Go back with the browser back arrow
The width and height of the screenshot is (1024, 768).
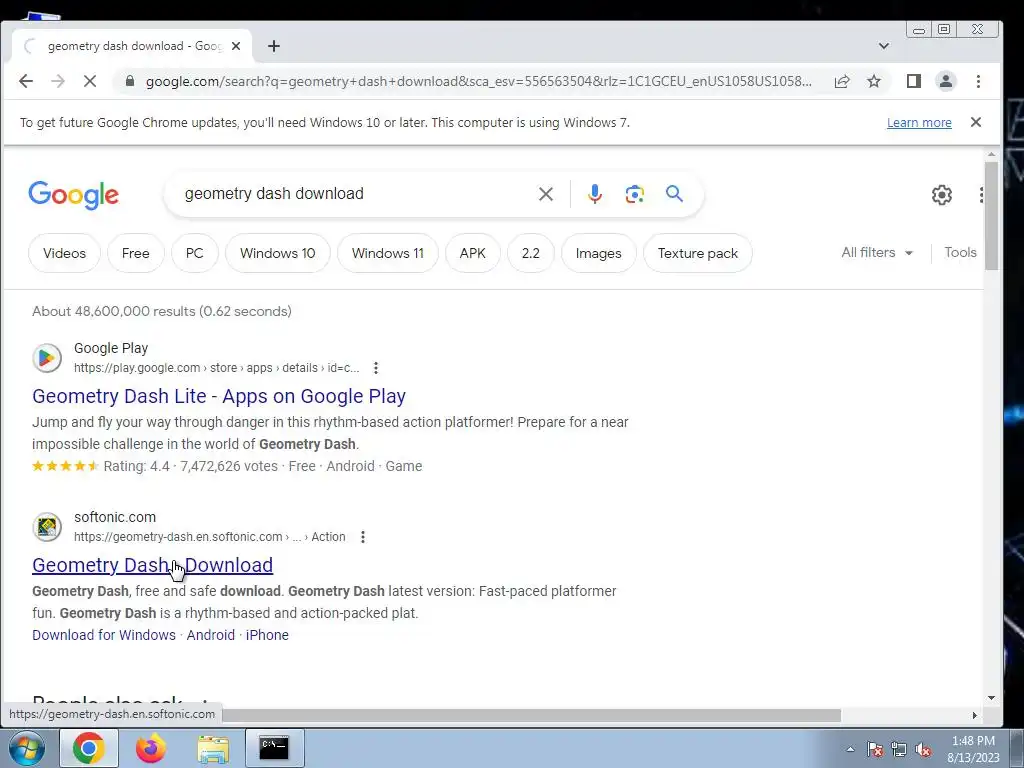25,81
